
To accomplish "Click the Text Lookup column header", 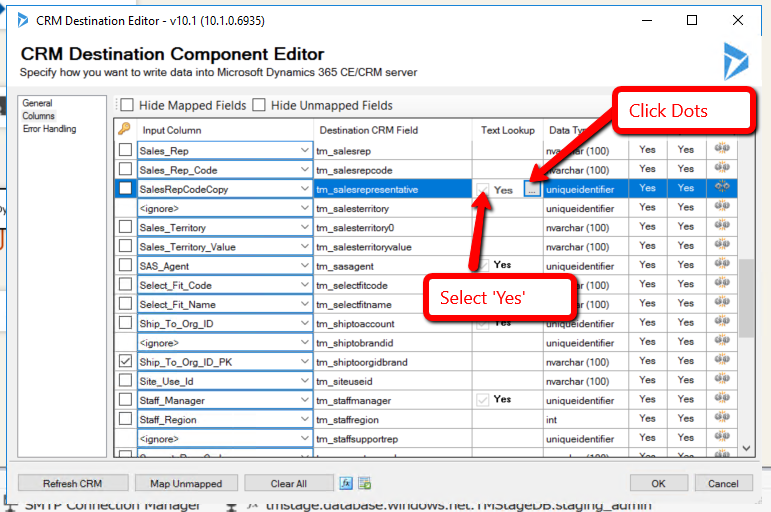I will coord(507,130).
